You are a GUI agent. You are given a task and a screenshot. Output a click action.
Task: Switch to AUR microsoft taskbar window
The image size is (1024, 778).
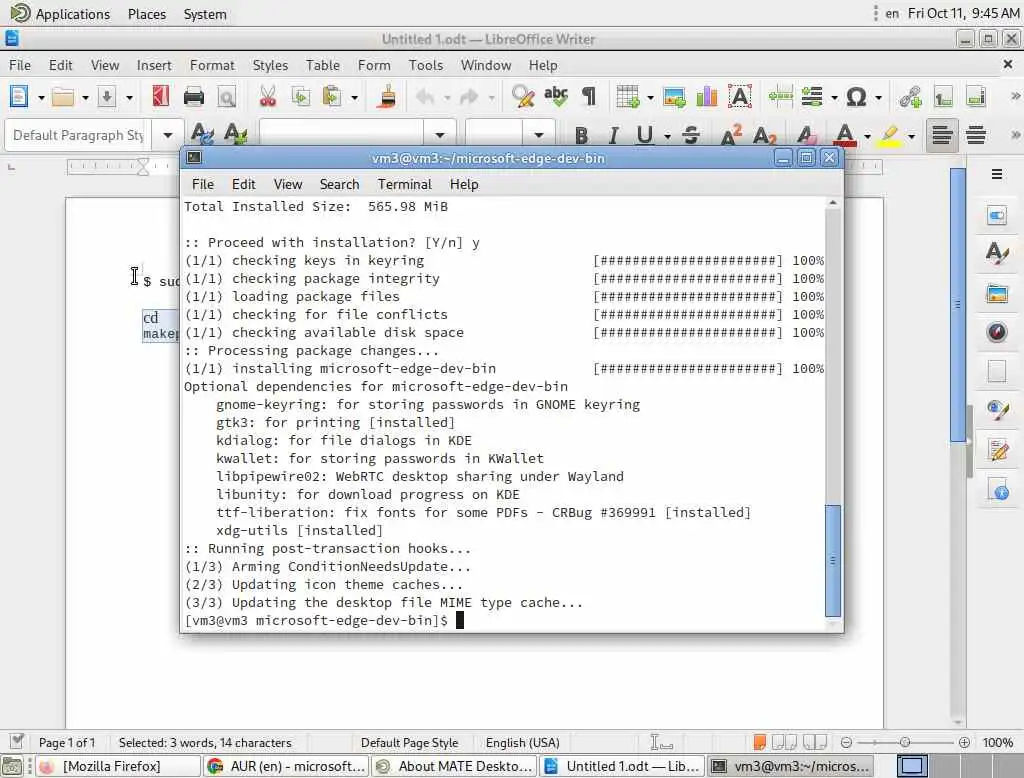pyautogui.click(x=288, y=766)
